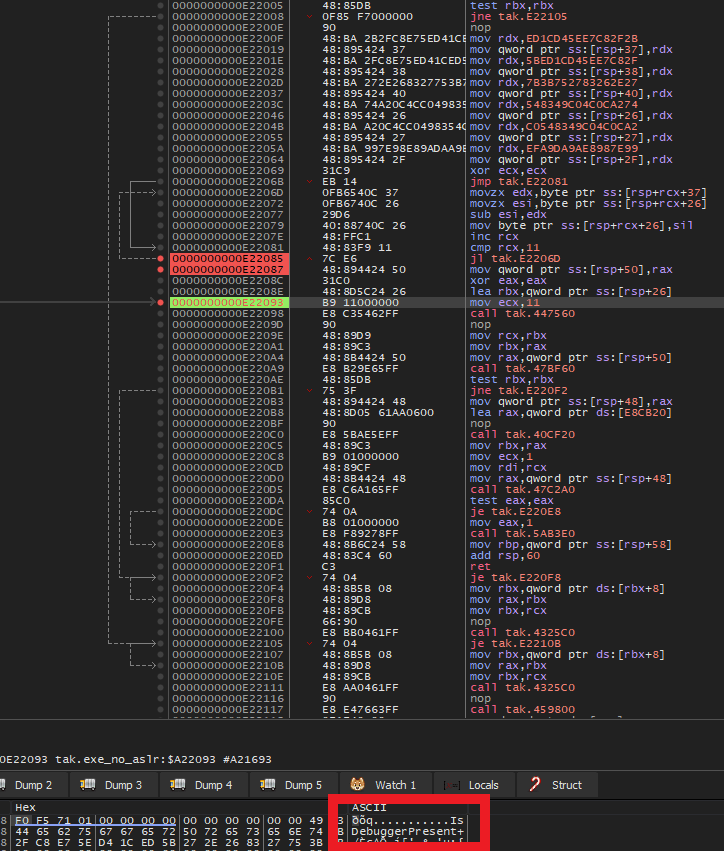Select the 'je tak.E220E8' instruction
724x851 pixels.
pyautogui.click(x=515, y=511)
